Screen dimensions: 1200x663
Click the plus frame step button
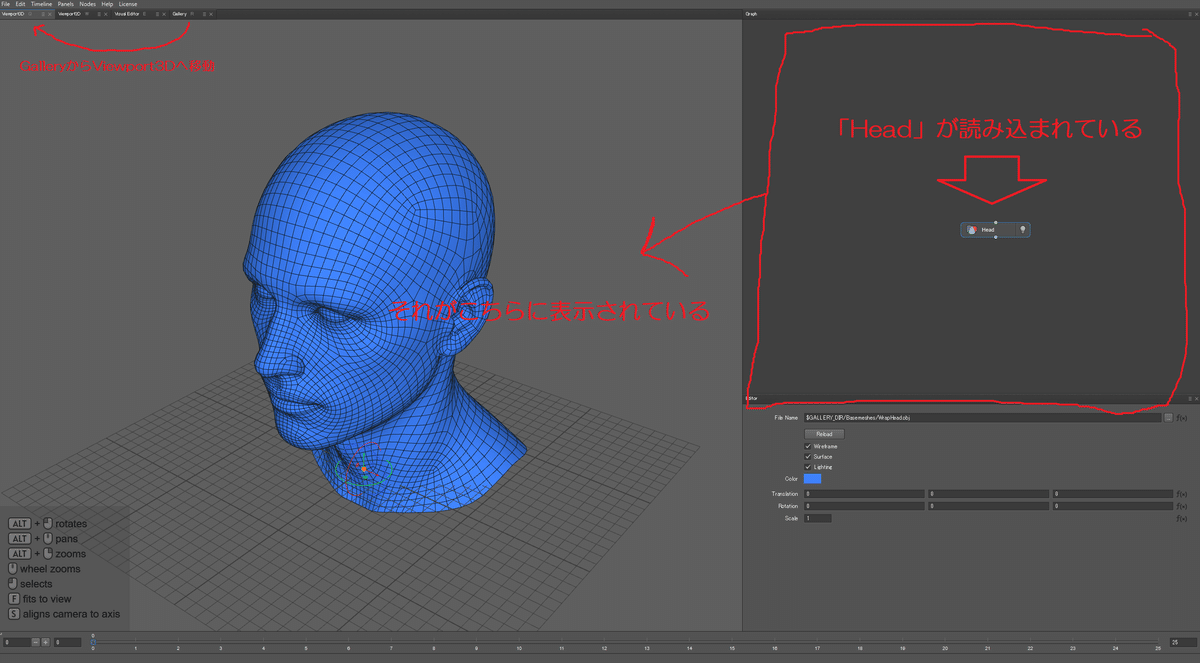point(46,642)
